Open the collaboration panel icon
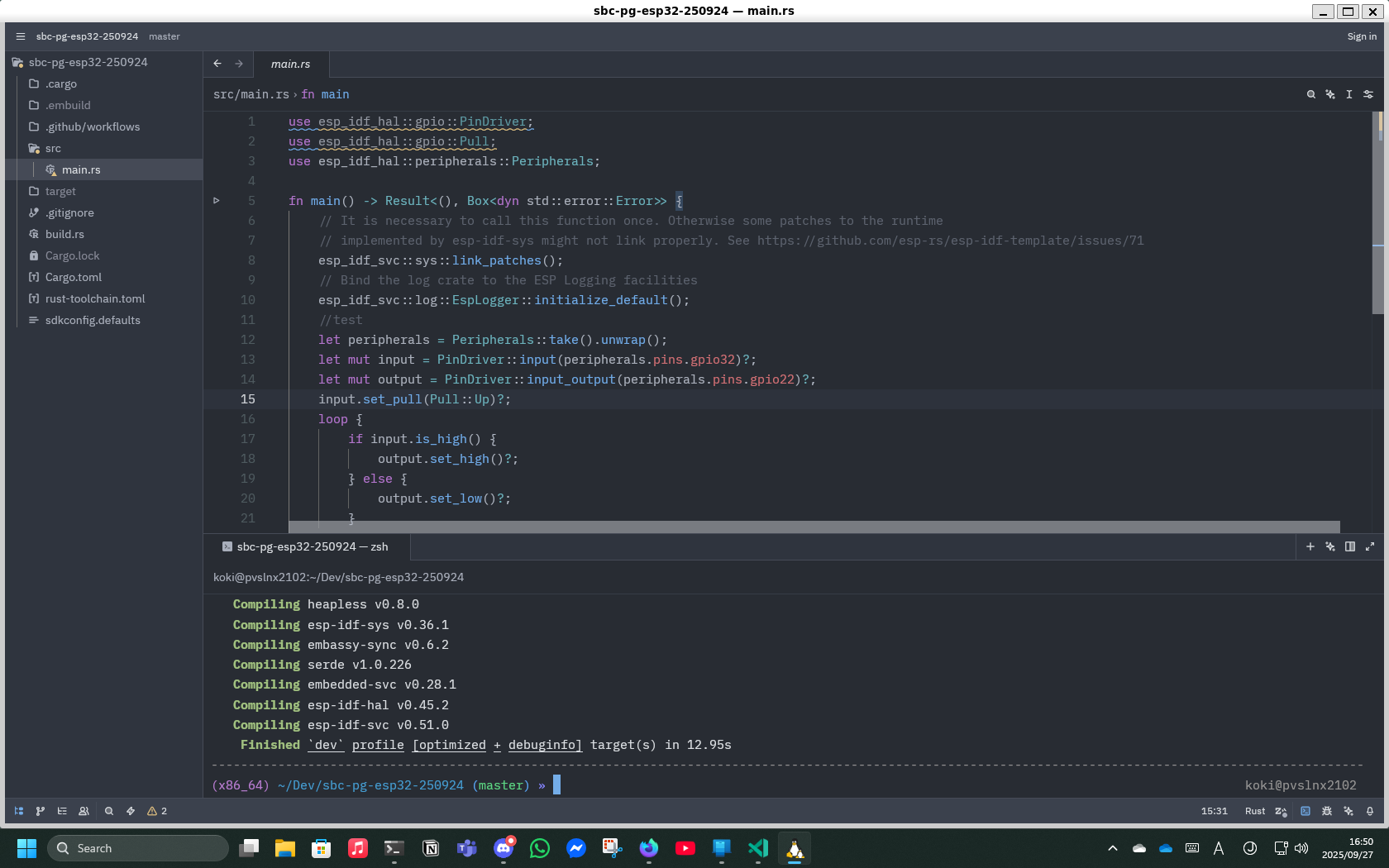This screenshot has height=868, width=1389. (84, 811)
